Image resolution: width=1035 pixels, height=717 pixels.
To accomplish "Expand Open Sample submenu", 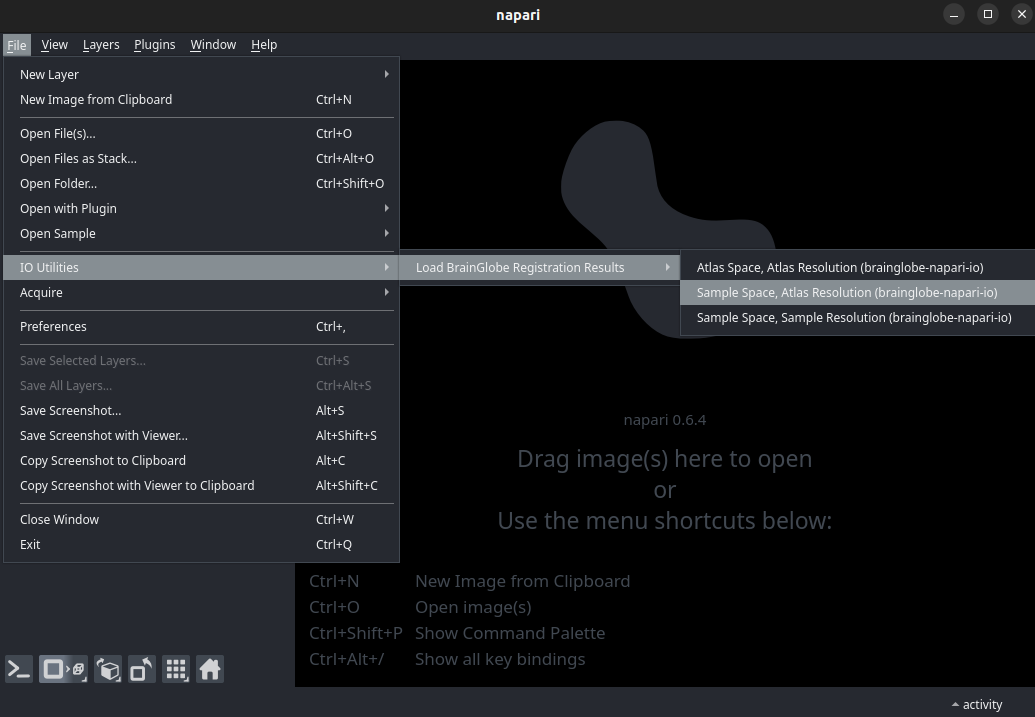I will coord(201,234).
